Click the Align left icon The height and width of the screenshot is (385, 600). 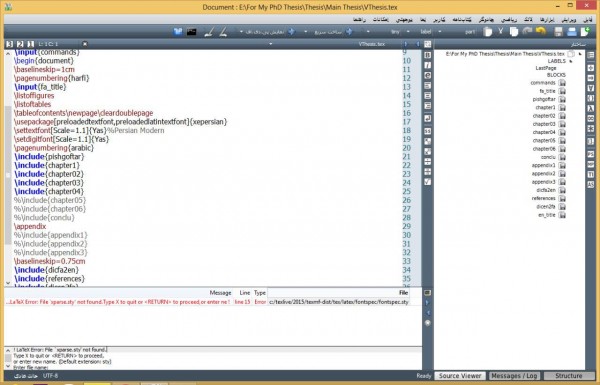(x=427, y=85)
